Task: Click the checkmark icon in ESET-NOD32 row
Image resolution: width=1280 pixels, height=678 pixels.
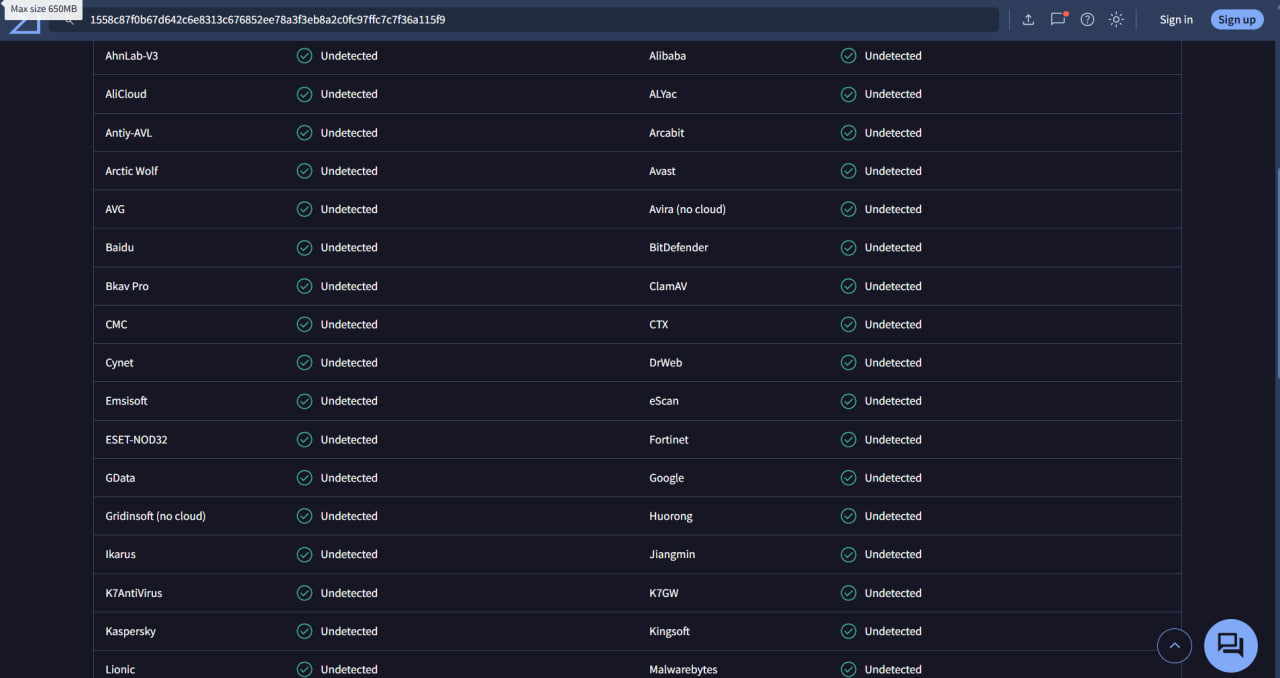Action: pyautogui.click(x=304, y=439)
